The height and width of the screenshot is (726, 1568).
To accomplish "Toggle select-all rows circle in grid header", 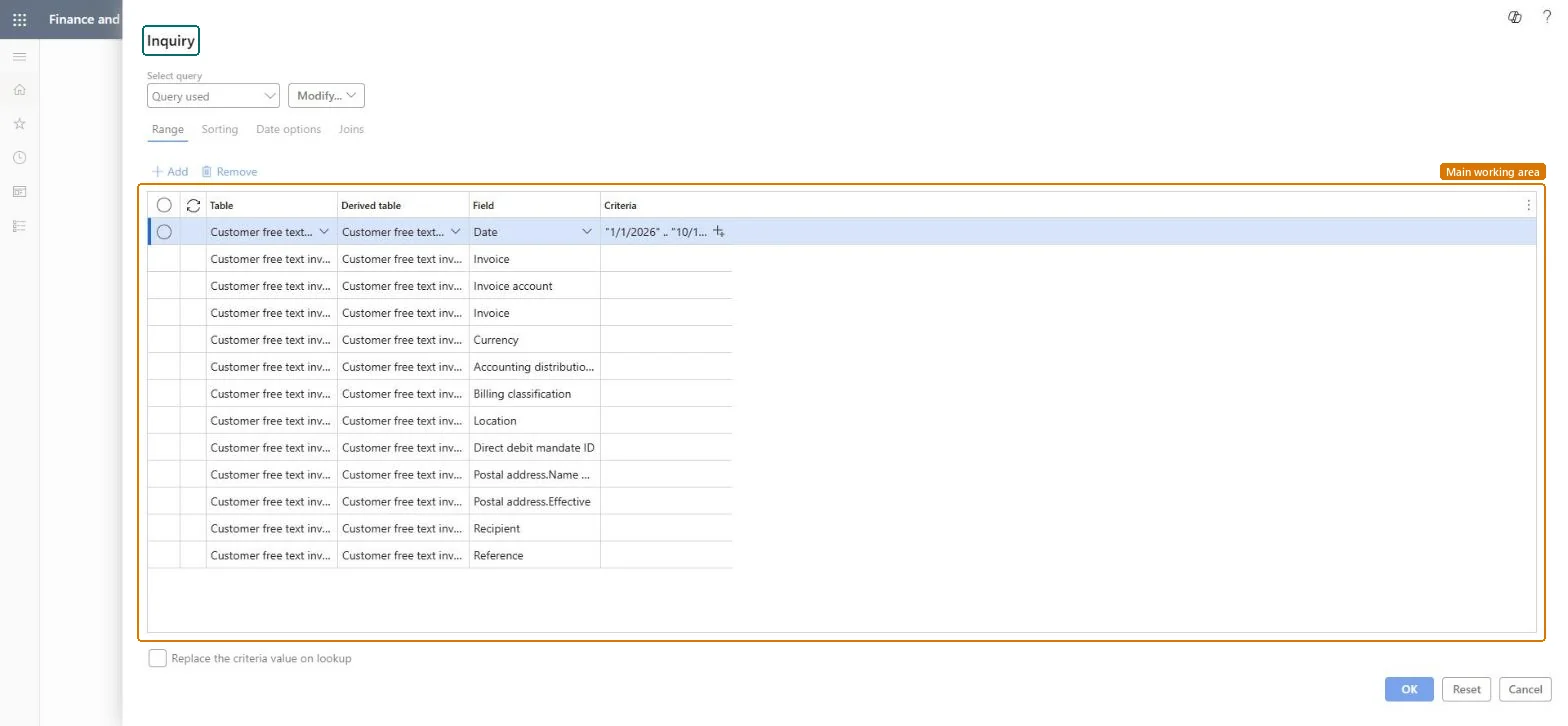I will [164, 205].
